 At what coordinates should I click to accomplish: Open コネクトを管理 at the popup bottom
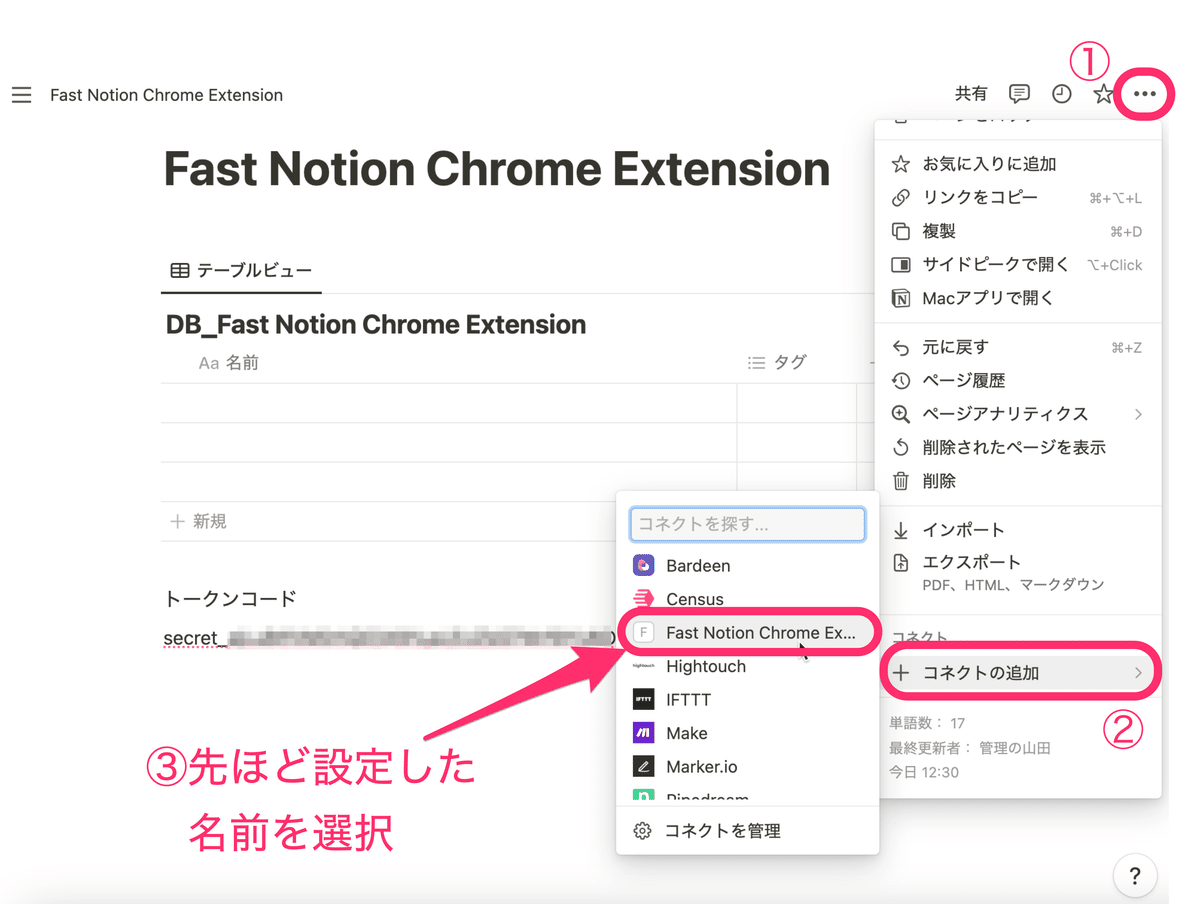click(x=723, y=829)
